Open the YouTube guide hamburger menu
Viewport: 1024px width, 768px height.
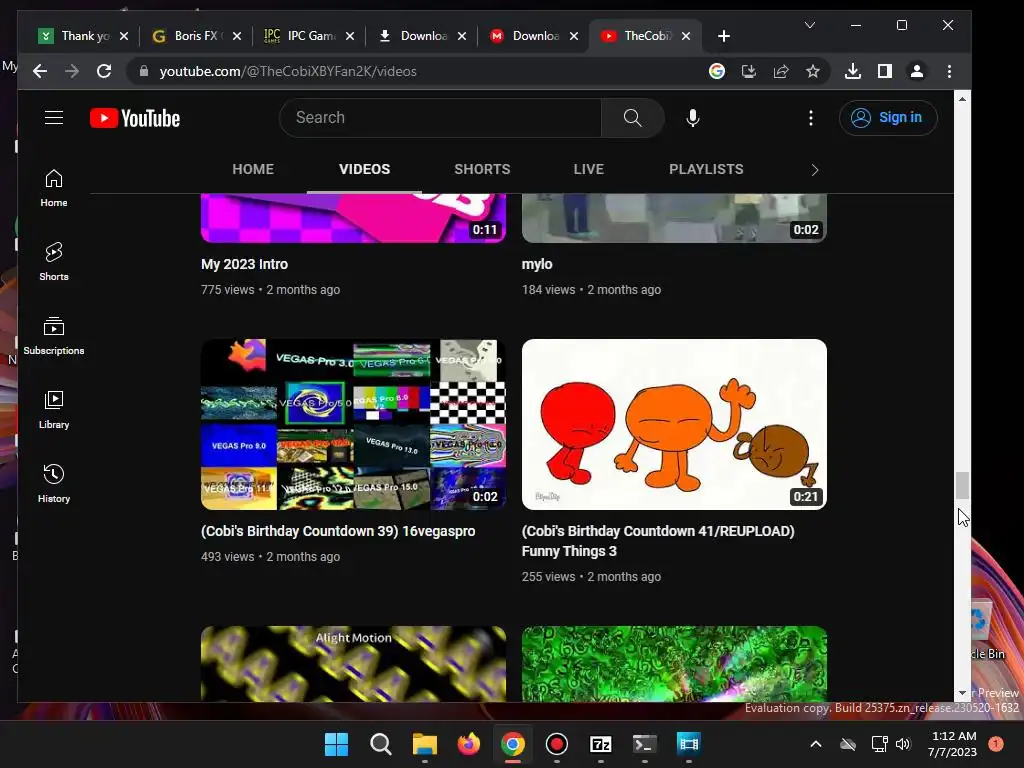point(54,118)
